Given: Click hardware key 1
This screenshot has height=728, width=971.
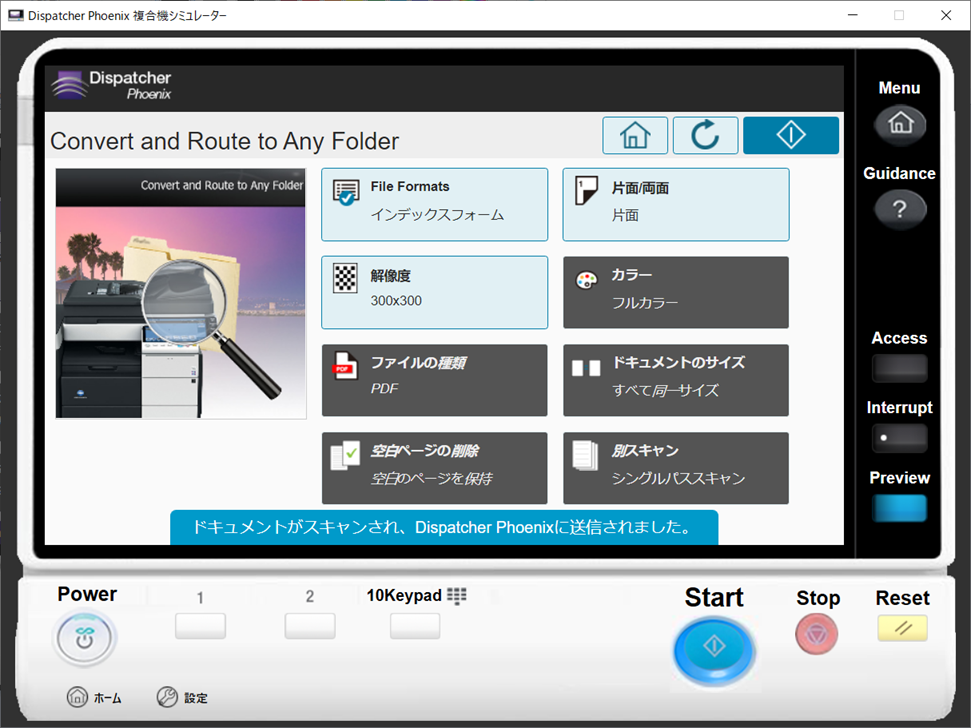Looking at the screenshot, I should pyautogui.click(x=200, y=626).
